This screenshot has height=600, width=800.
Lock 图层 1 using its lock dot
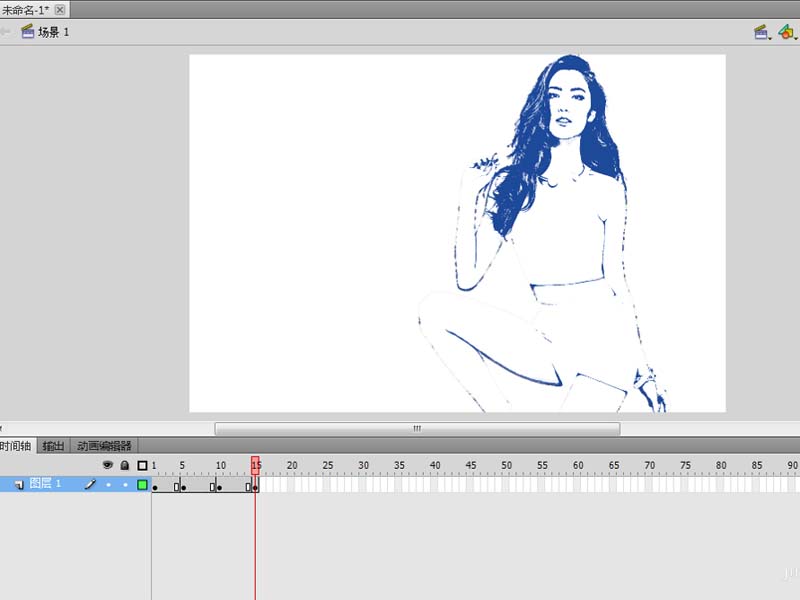point(125,484)
